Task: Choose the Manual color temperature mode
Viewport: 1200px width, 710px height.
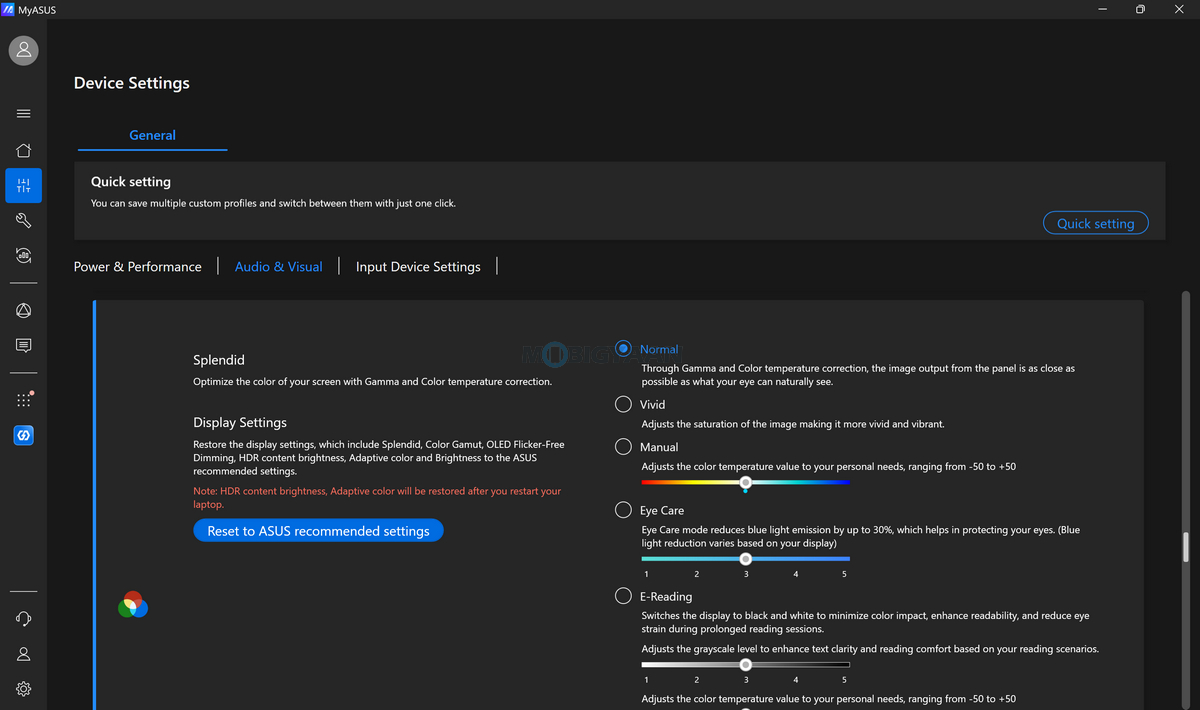Action: [x=624, y=447]
